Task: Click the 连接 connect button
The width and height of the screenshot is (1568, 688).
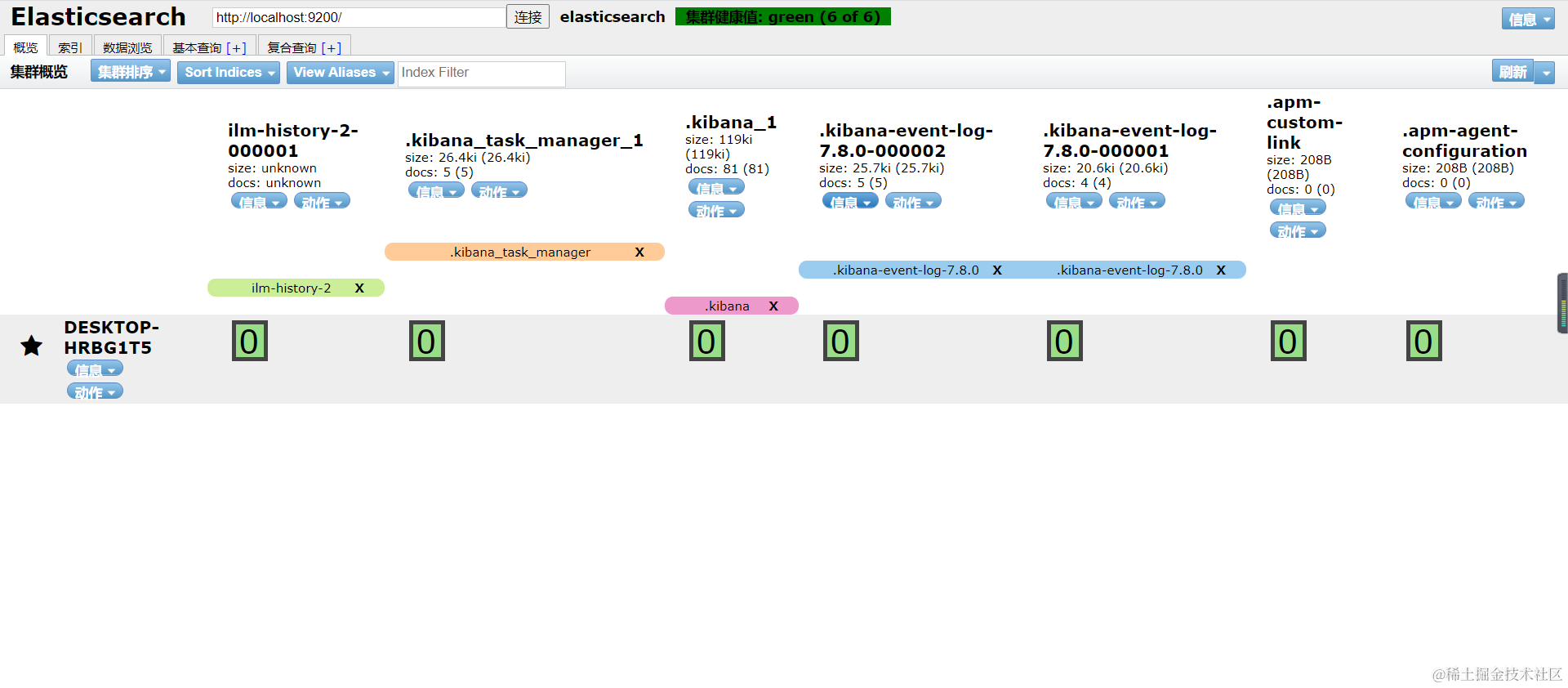Action: (528, 16)
